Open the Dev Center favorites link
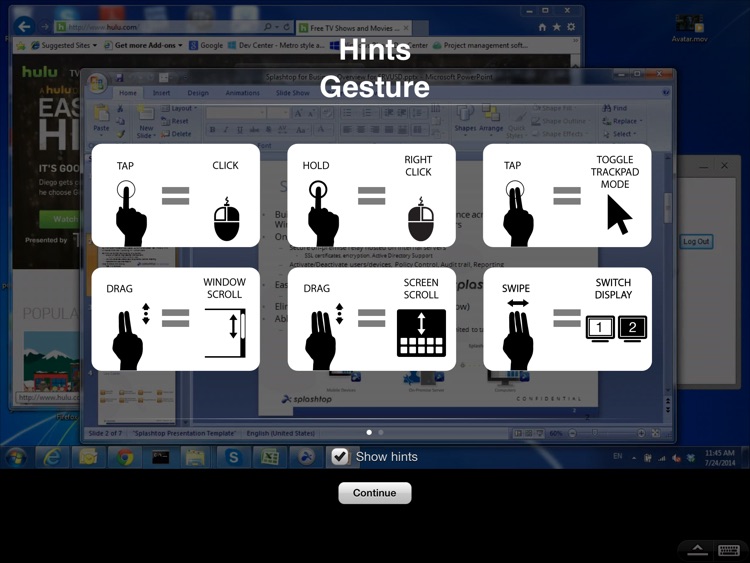The height and width of the screenshot is (563, 750). pyautogui.click(x=276, y=45)
